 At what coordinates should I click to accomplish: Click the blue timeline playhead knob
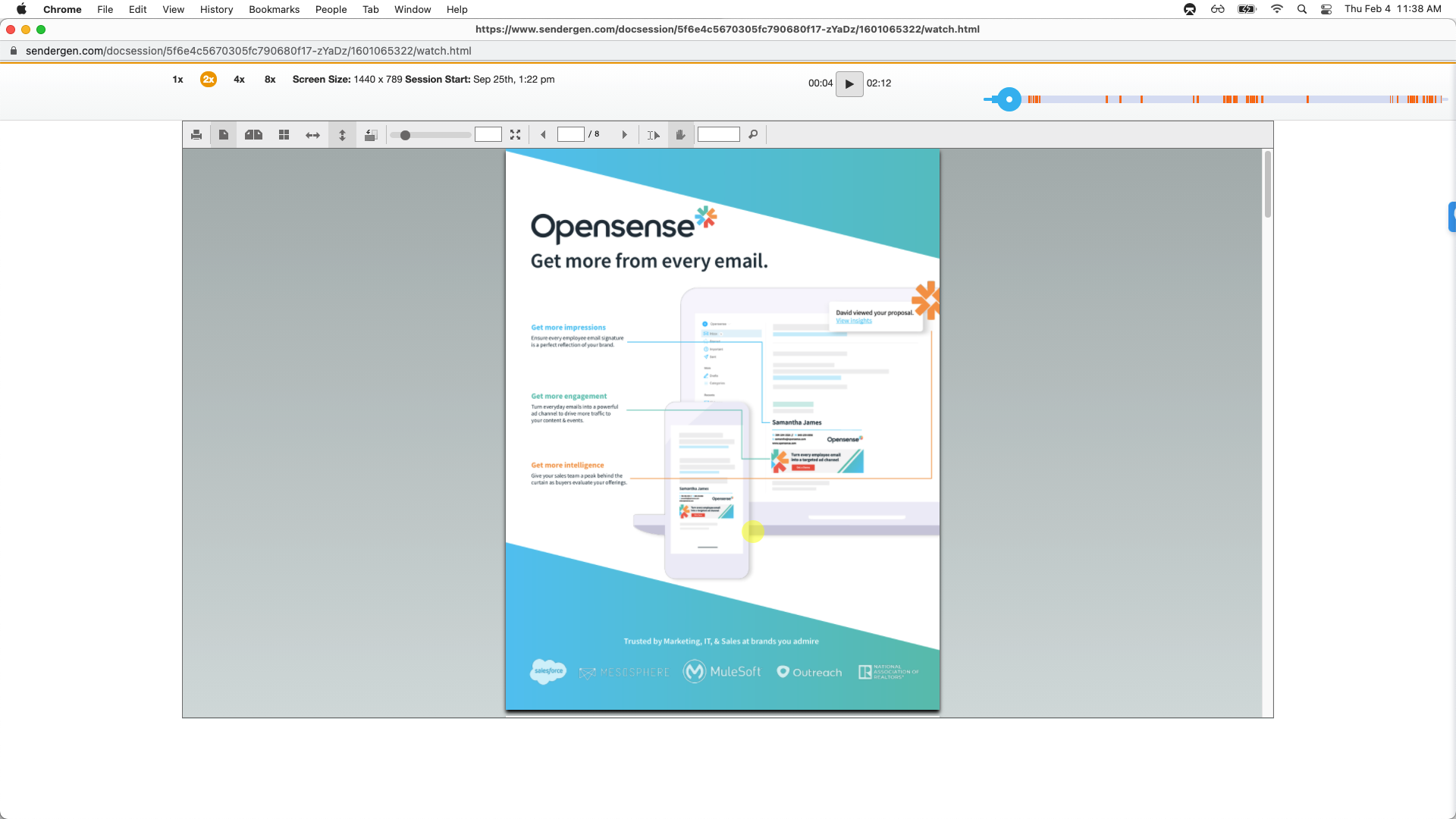tap(1009, 99)
